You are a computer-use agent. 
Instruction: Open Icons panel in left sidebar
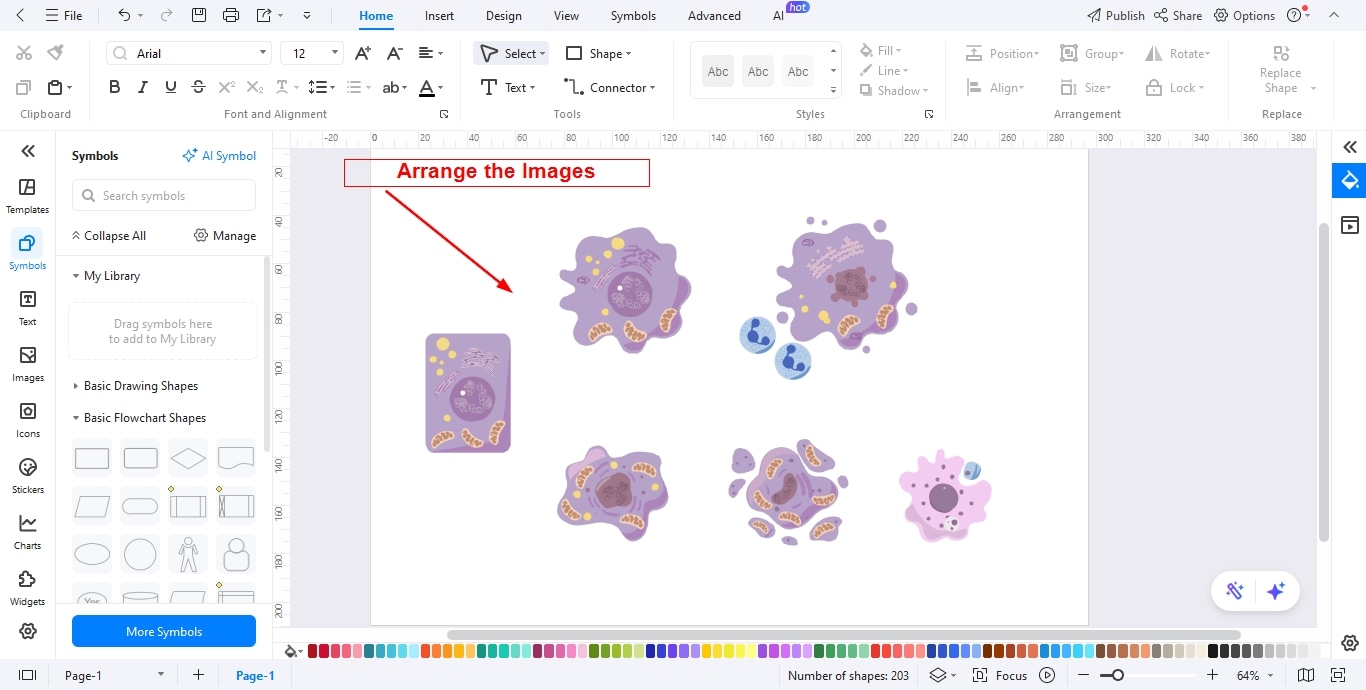(28, 420)
